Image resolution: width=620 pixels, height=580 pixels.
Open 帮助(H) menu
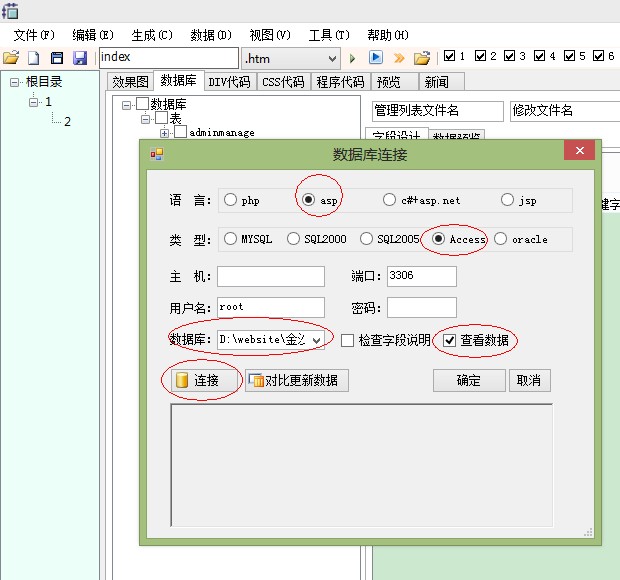[x=388, y=35]
